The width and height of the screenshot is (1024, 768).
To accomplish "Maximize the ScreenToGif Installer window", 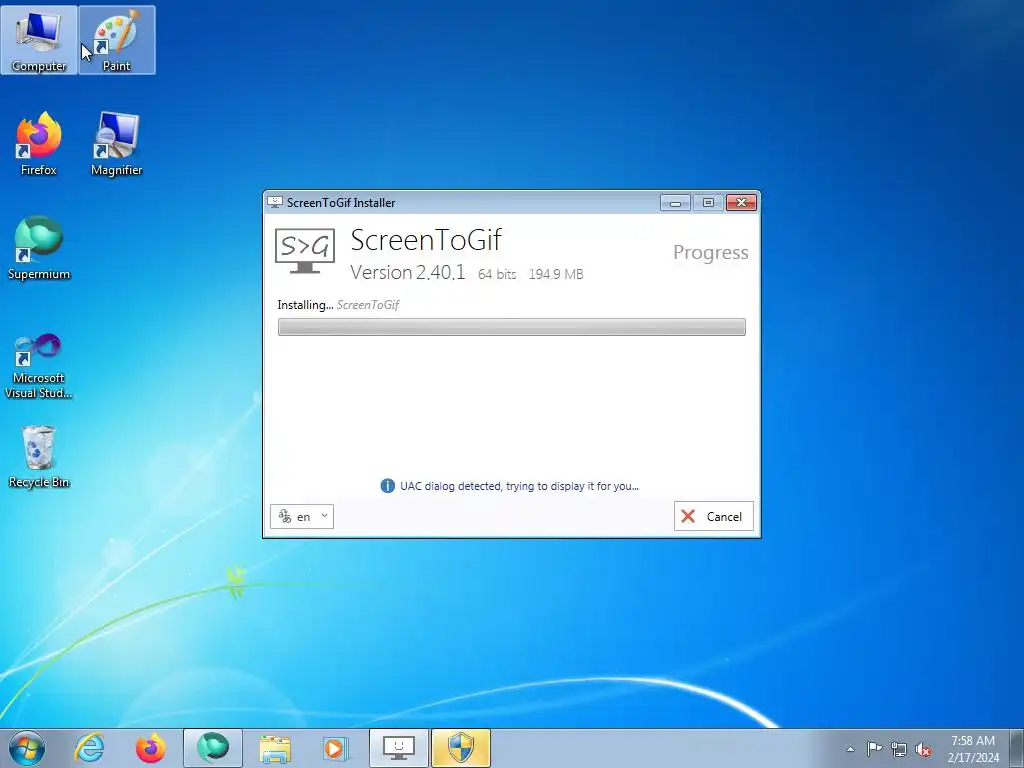I will tap(708, 203).
